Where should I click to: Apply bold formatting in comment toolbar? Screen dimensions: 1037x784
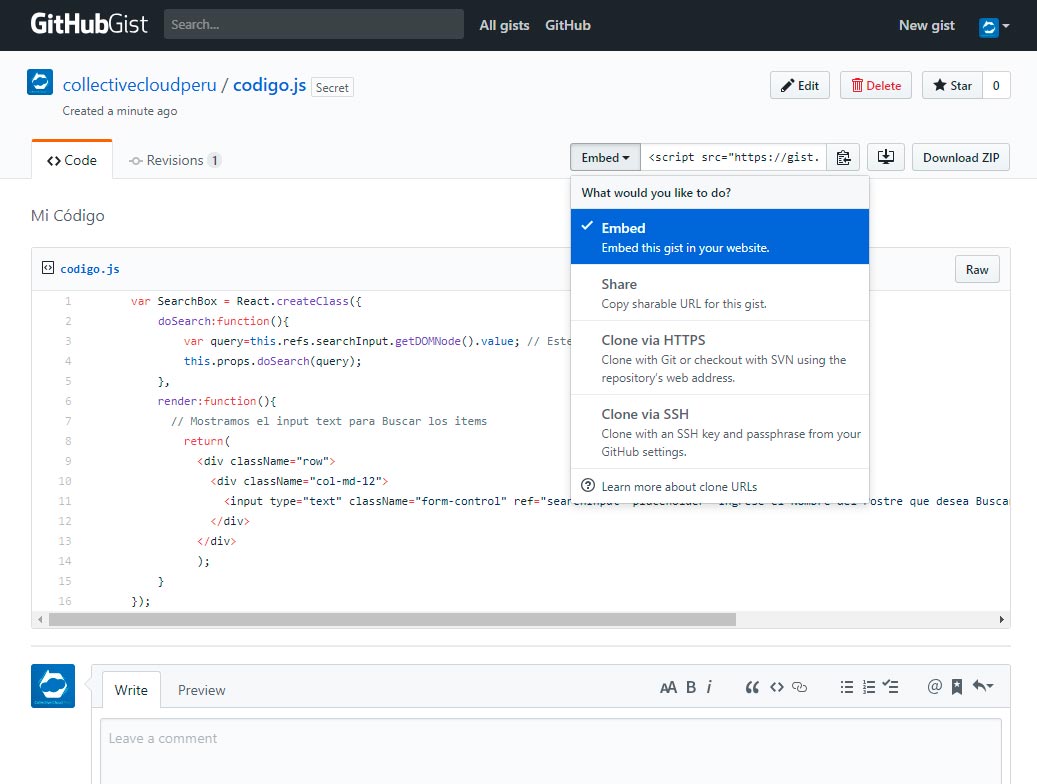click(690, 687)
